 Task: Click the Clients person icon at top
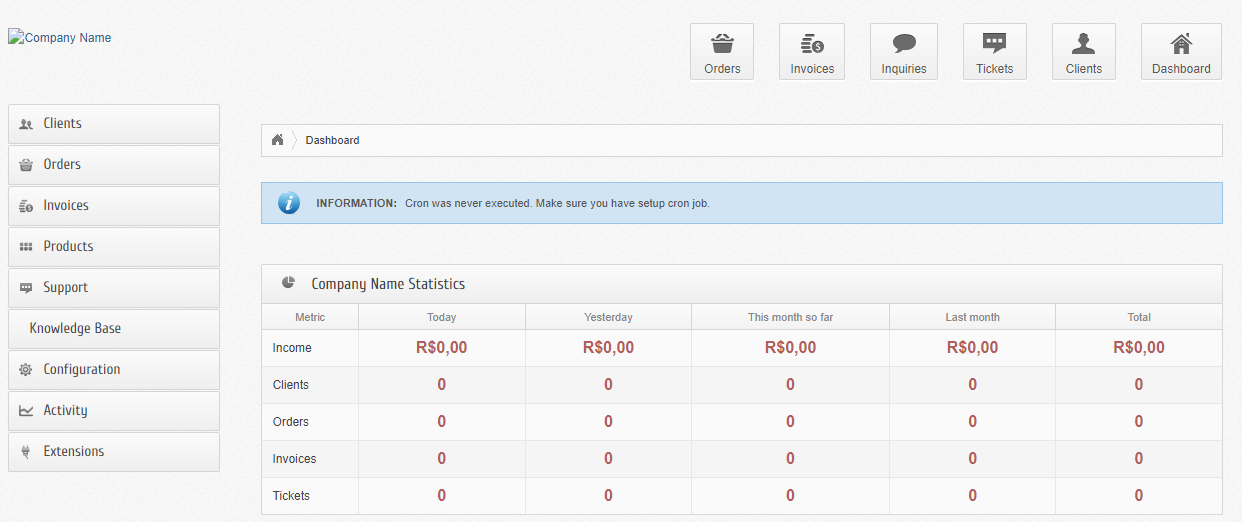1083,45
